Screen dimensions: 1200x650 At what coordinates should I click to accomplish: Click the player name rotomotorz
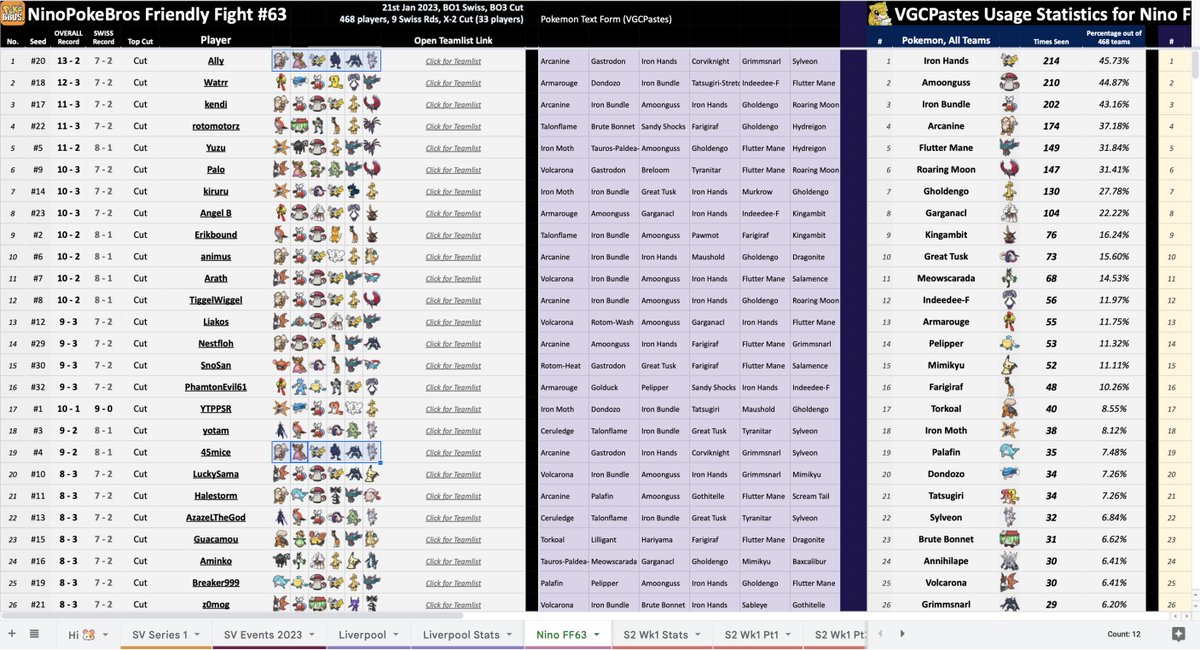point(216,126)
